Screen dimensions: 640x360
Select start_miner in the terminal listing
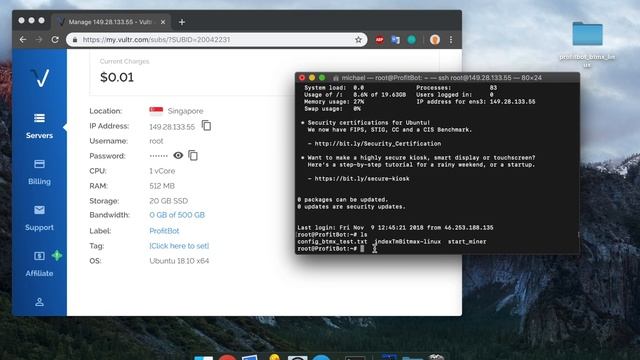point(467,242)
